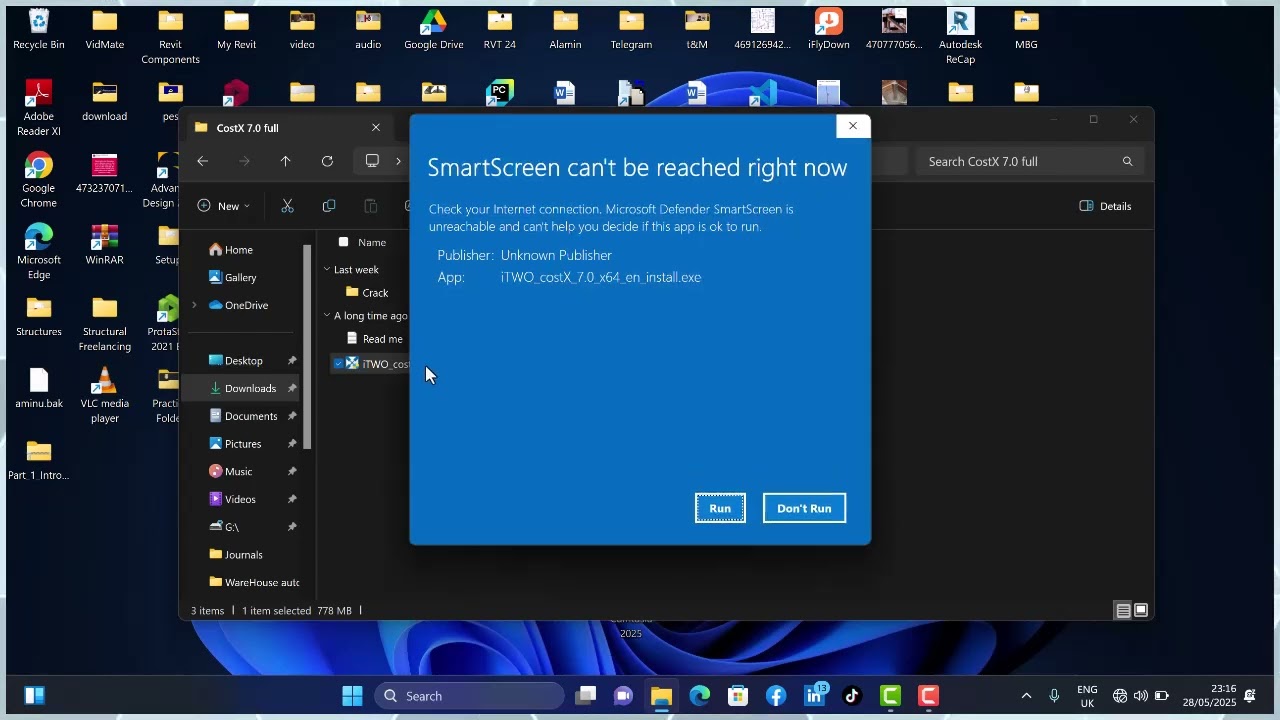Choose Don't Run in the SmartScreen dialog

click(804, 508)
